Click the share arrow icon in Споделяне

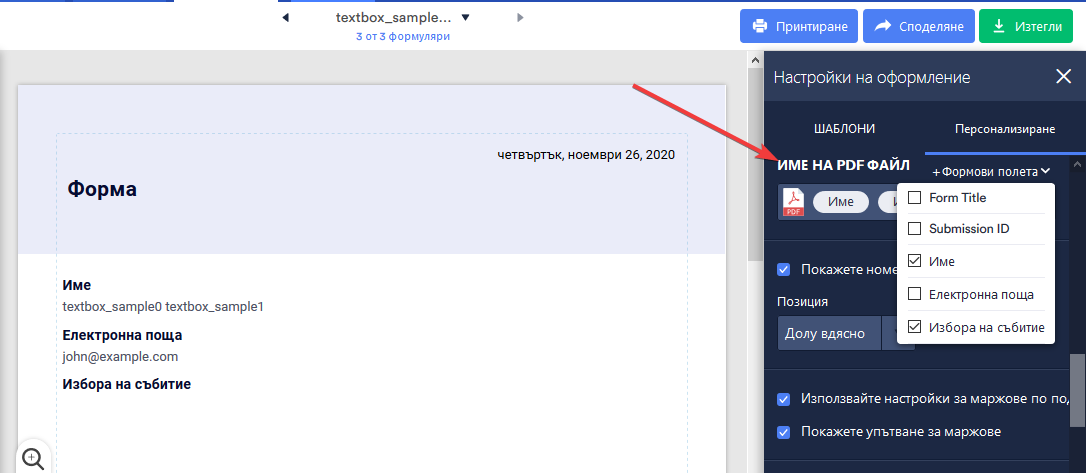coord(883,27)
